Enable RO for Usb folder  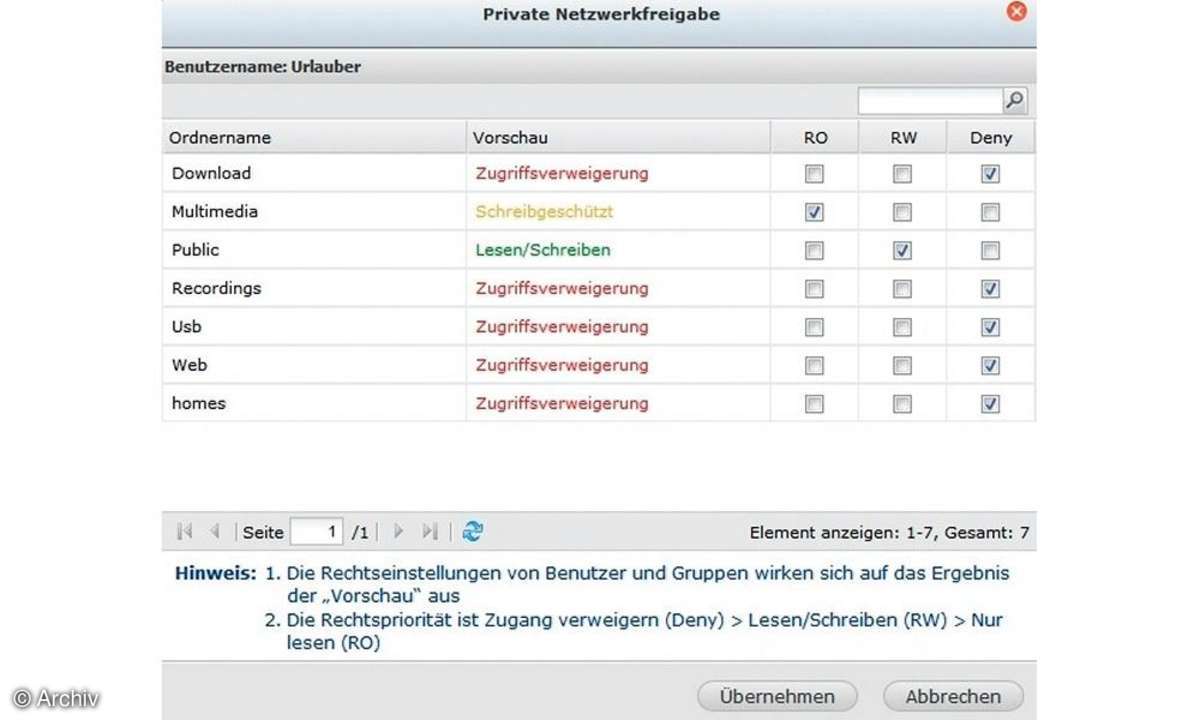[x=814, y=327]
